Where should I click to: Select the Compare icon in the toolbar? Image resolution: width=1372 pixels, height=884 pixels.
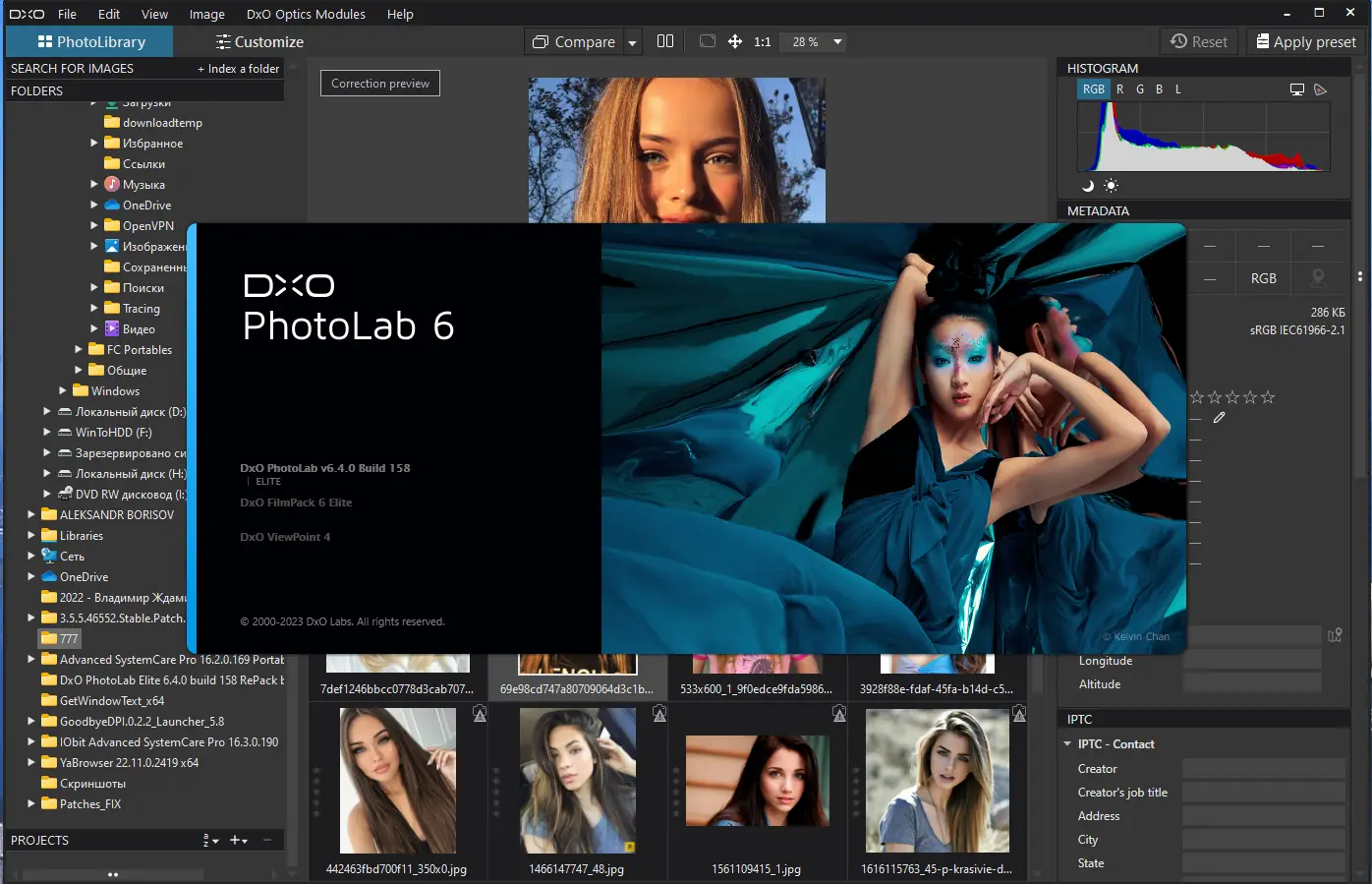[x=541, y=41]
